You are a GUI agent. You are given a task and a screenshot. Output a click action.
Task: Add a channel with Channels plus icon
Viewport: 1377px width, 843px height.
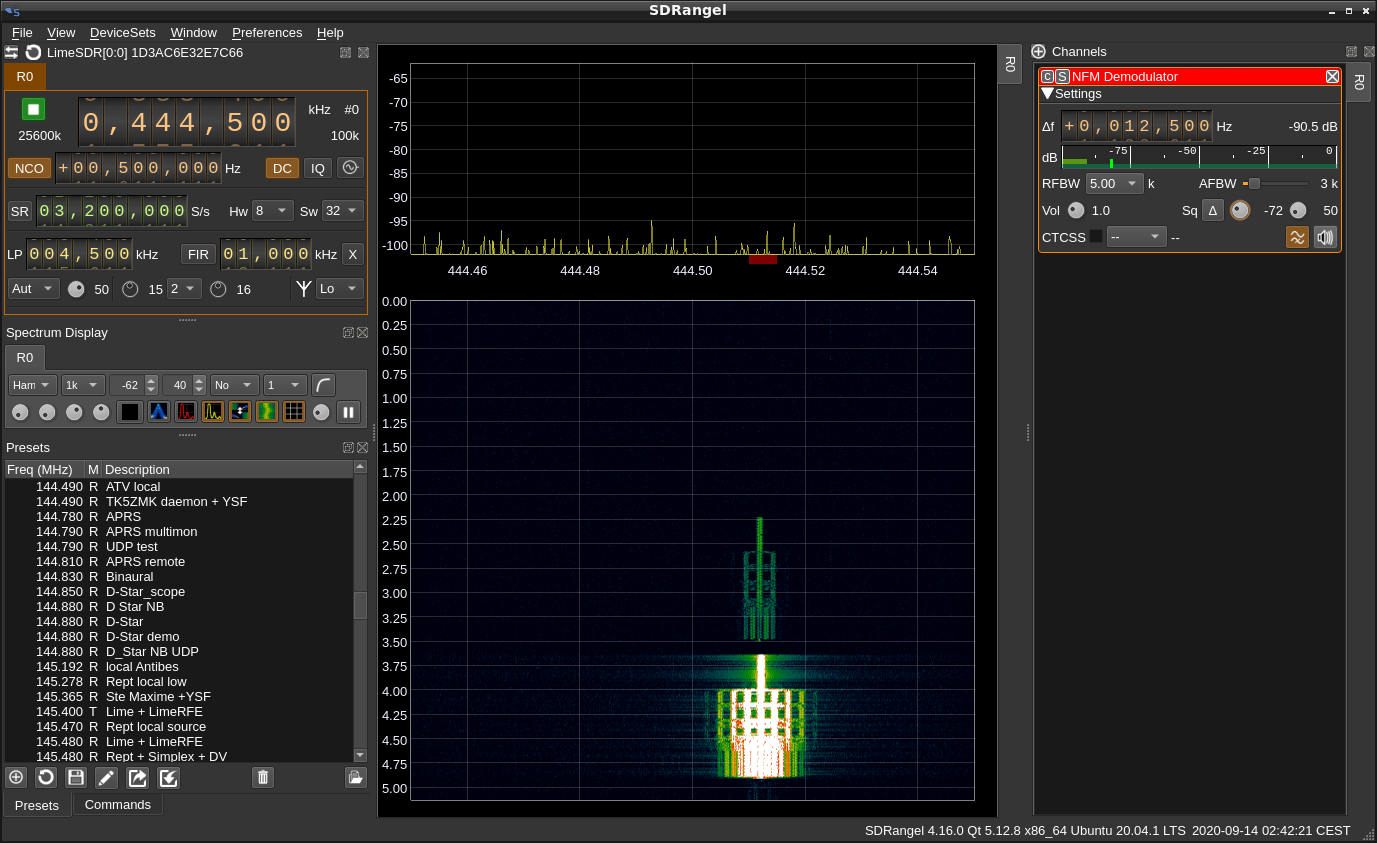tap(1039, 51)
